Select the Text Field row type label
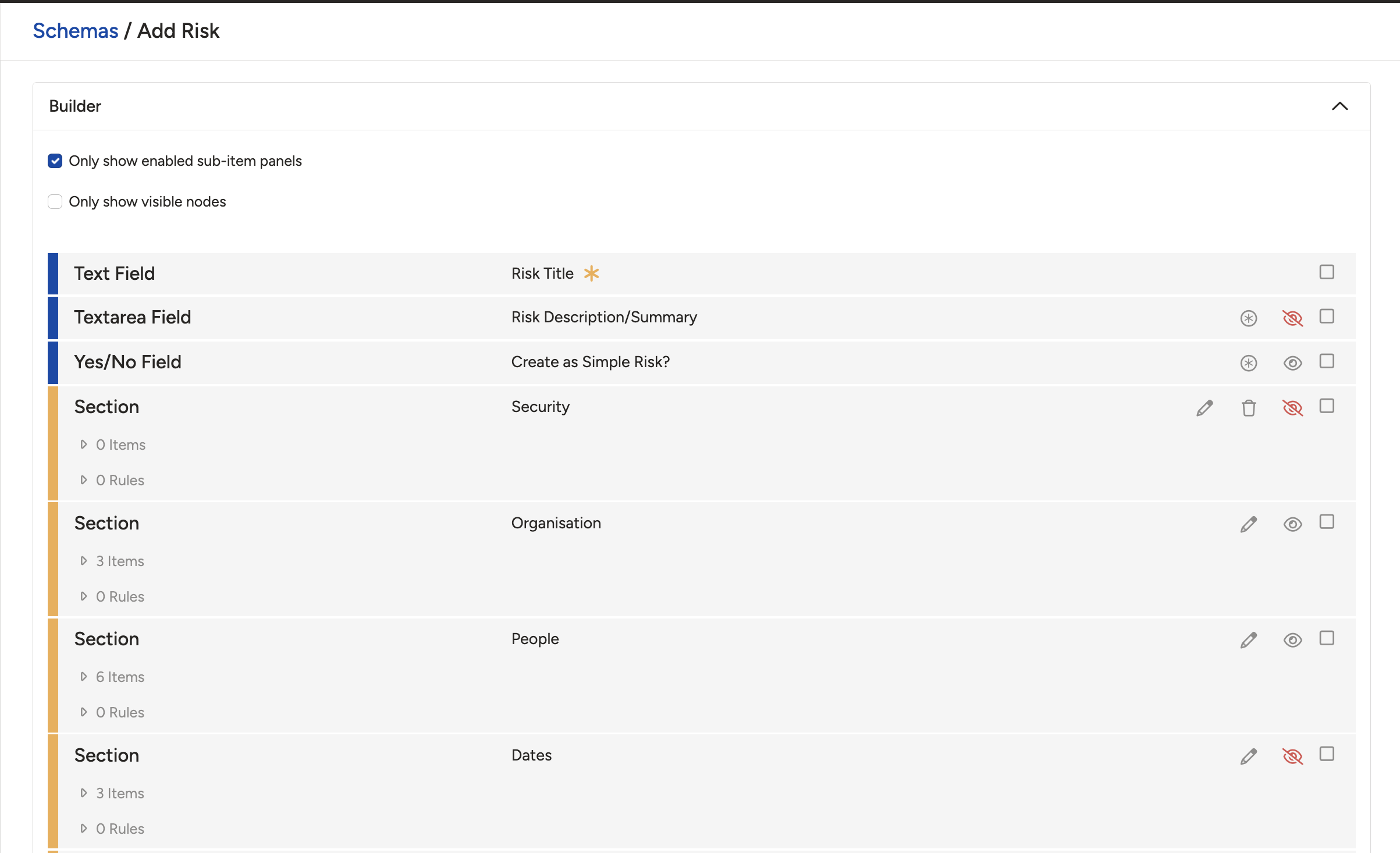1400x853 pixels. point(115,273)
